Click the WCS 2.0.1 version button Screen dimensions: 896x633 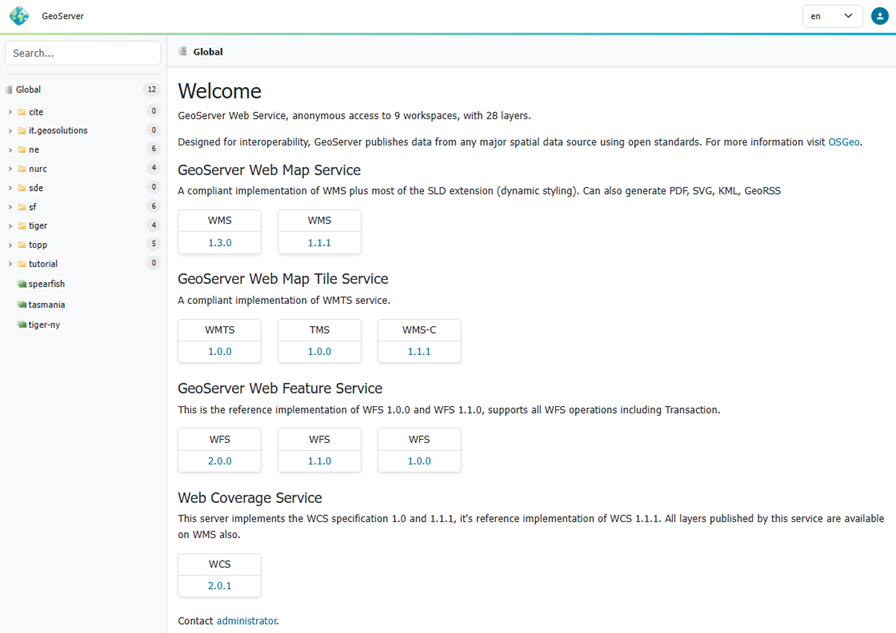pyautogui.click(x=219, y=586)
